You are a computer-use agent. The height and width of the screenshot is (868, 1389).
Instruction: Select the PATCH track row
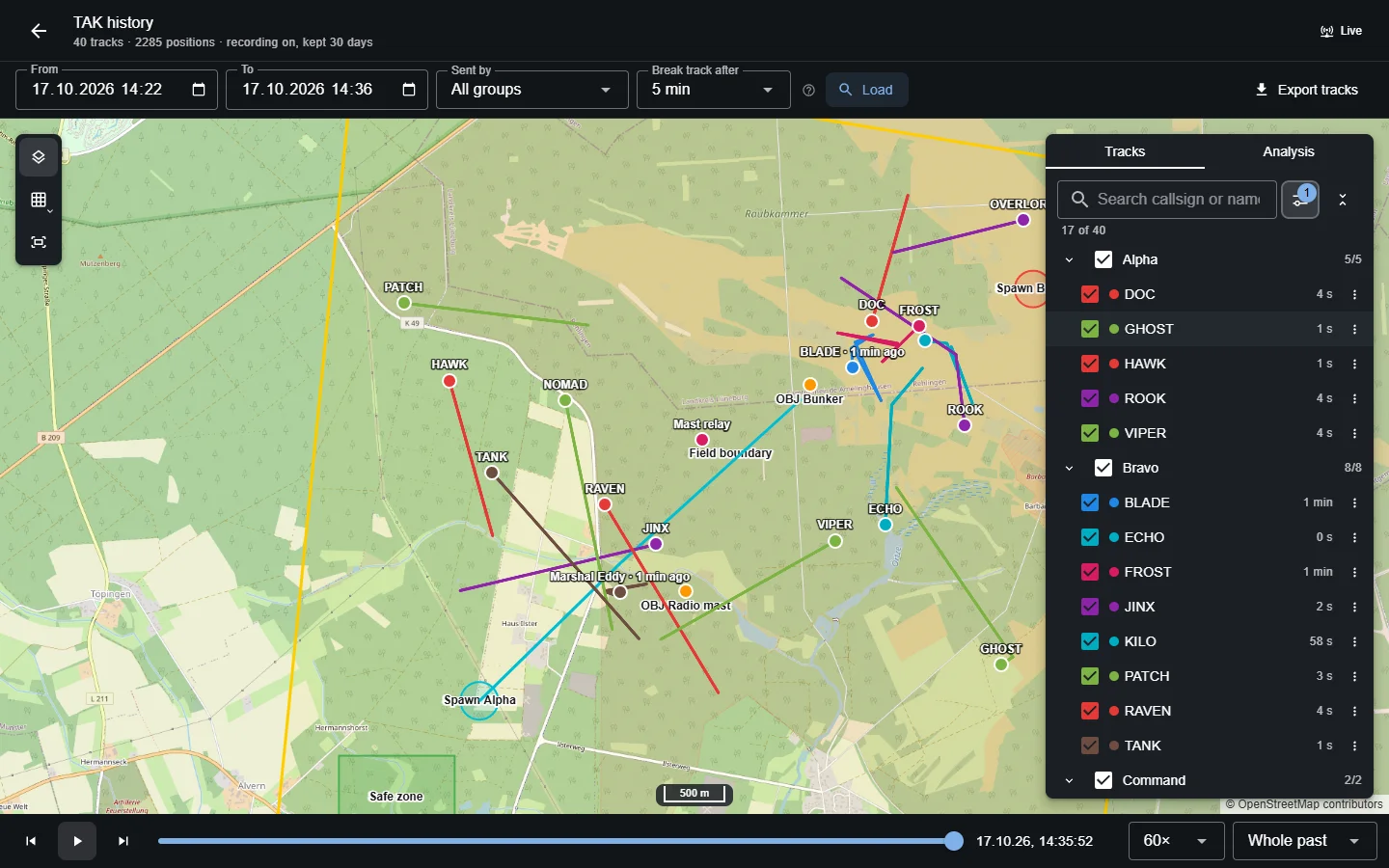pyautogui.click(x=1210, y=676)
